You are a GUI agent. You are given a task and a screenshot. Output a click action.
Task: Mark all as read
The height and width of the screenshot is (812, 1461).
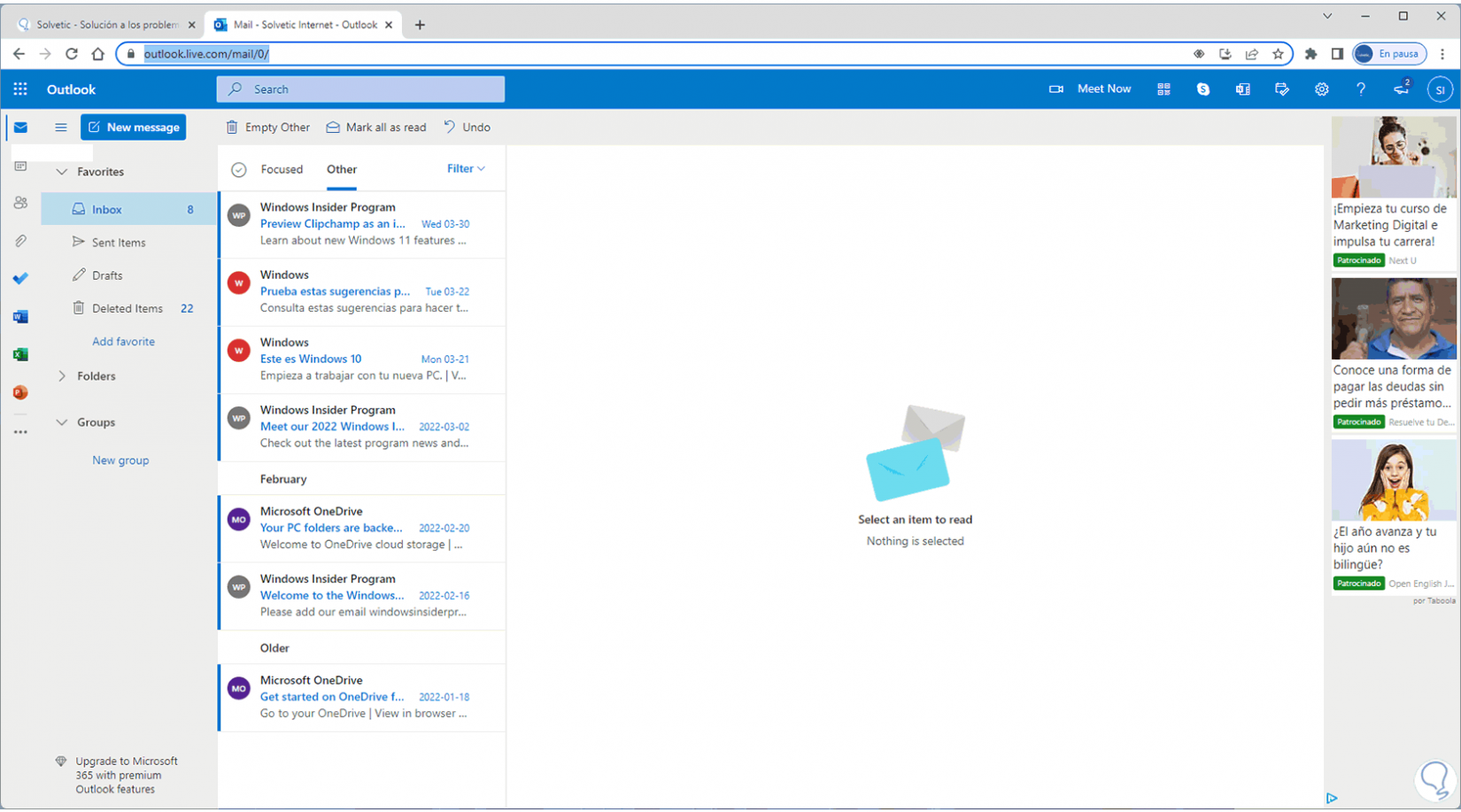(x=376, y=128)
